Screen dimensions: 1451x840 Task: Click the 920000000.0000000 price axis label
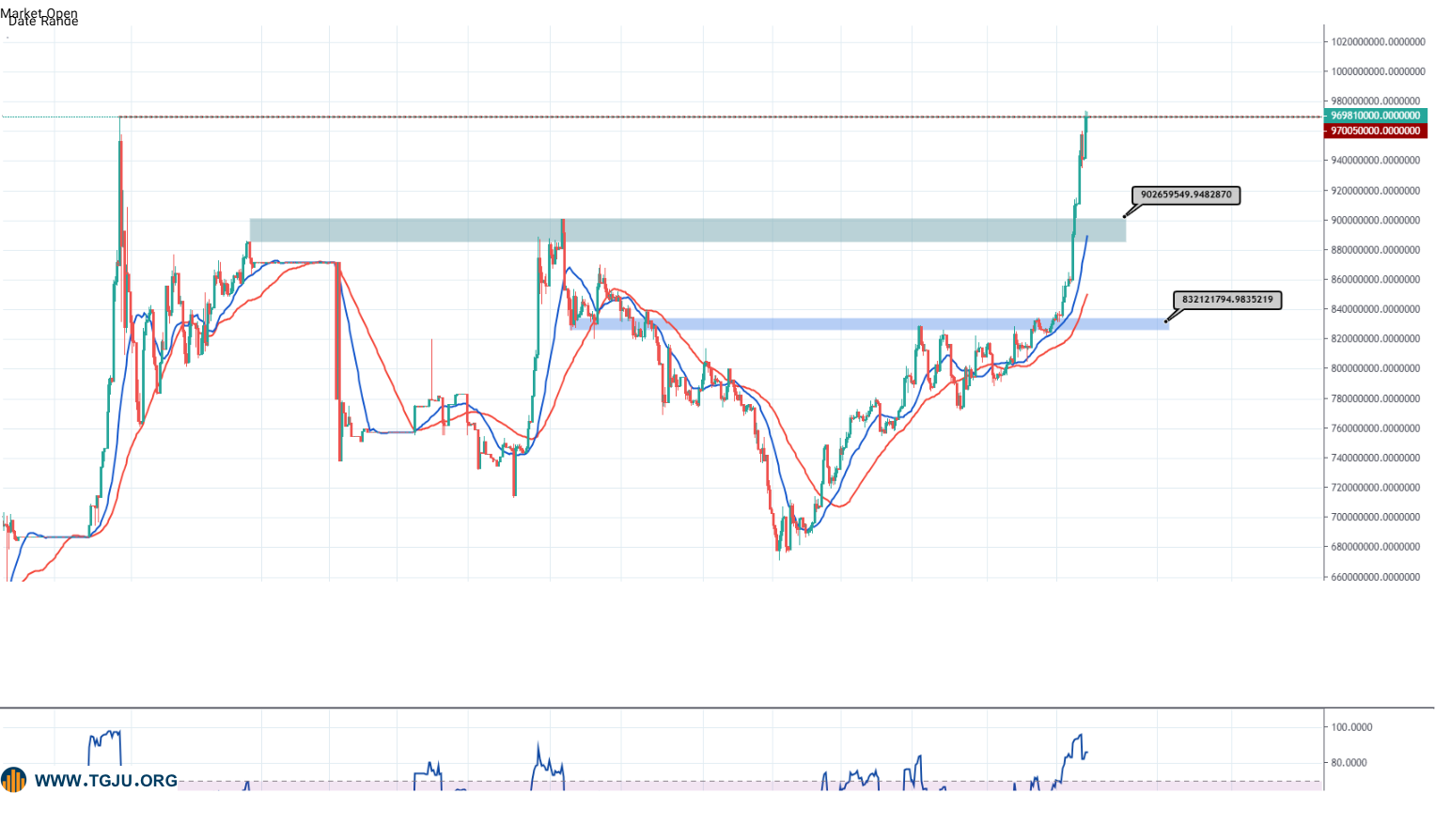click(x=1375, y=191)
